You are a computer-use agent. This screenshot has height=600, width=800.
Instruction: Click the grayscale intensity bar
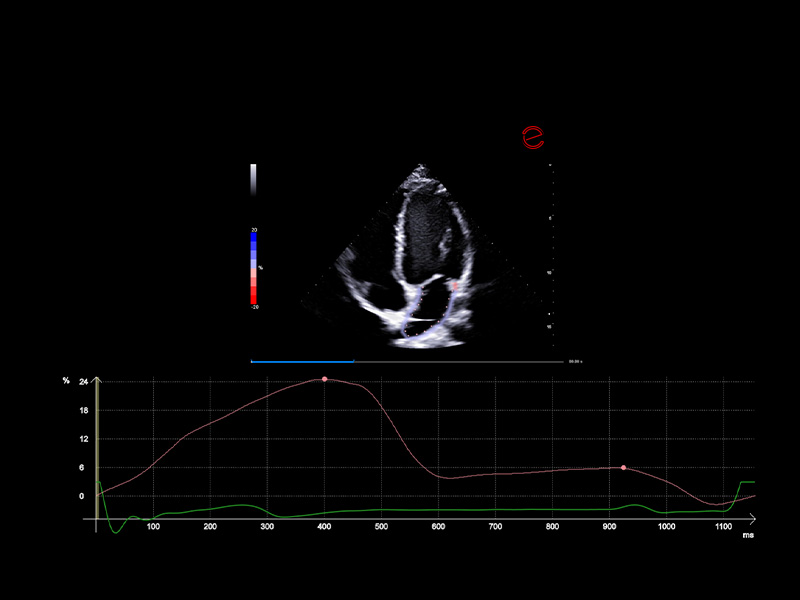click(x=254, y=179)
